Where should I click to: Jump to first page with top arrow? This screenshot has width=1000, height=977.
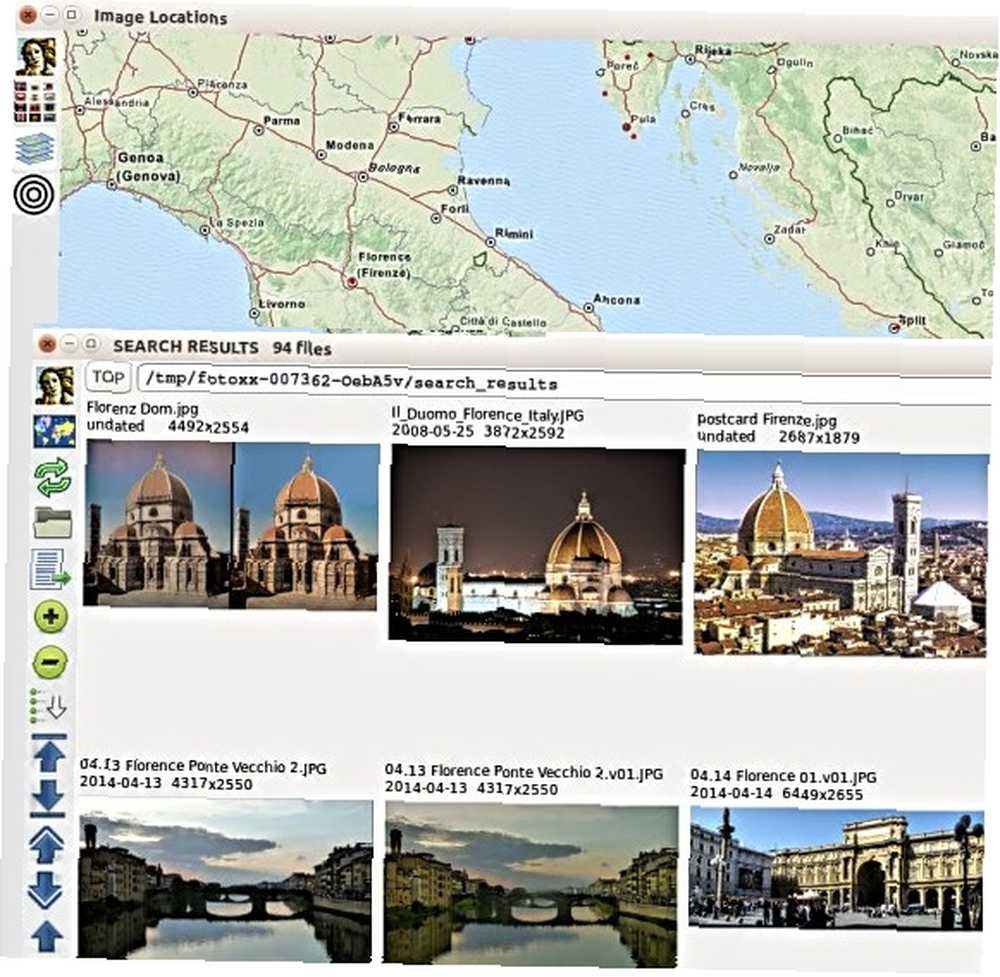(x=49, y=754)
